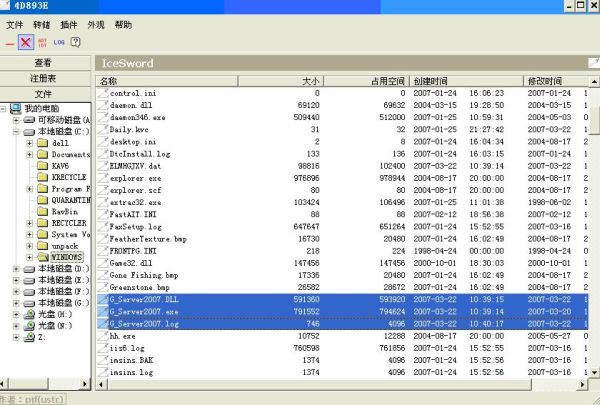The image size is (600, 405).
Task: Select the unpack folder
Action: [65, 246]
